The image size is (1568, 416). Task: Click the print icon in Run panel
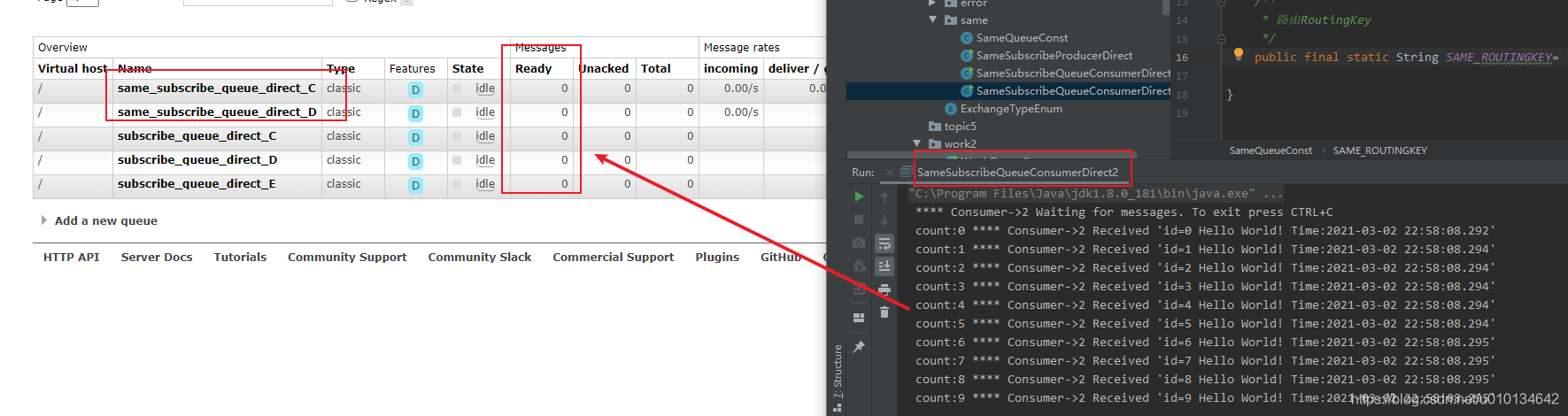click(x=884, y=289)
